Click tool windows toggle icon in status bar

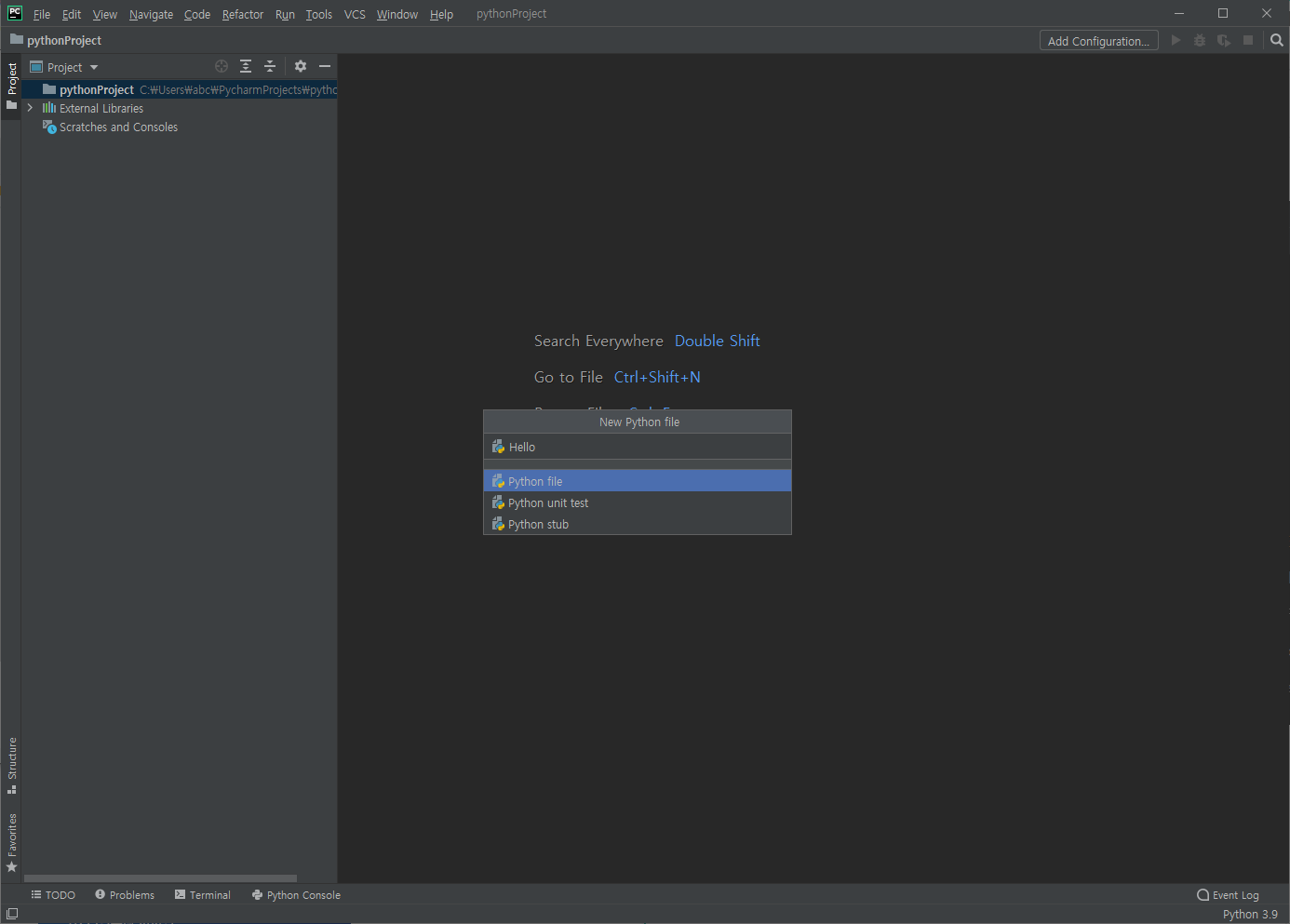[x=12, y=914]
